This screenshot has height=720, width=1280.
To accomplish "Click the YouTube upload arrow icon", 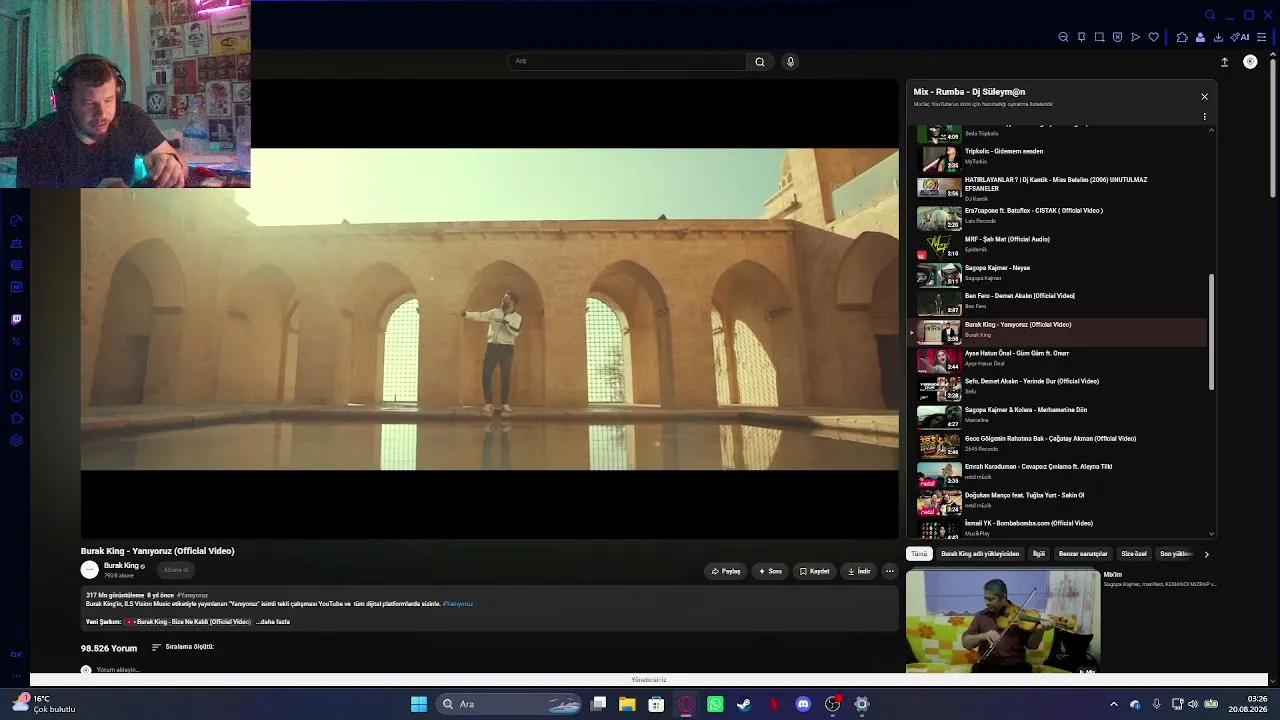I will [x=1224, y=62].
